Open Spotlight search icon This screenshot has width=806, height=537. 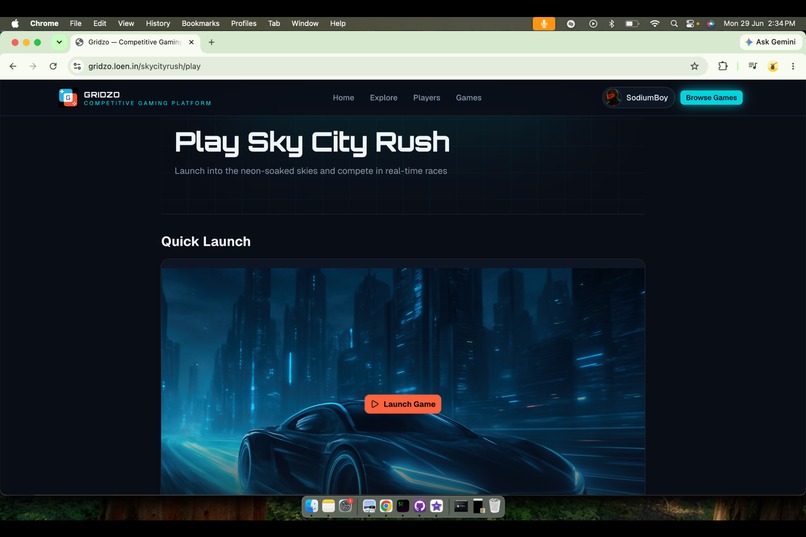(674, 24)
